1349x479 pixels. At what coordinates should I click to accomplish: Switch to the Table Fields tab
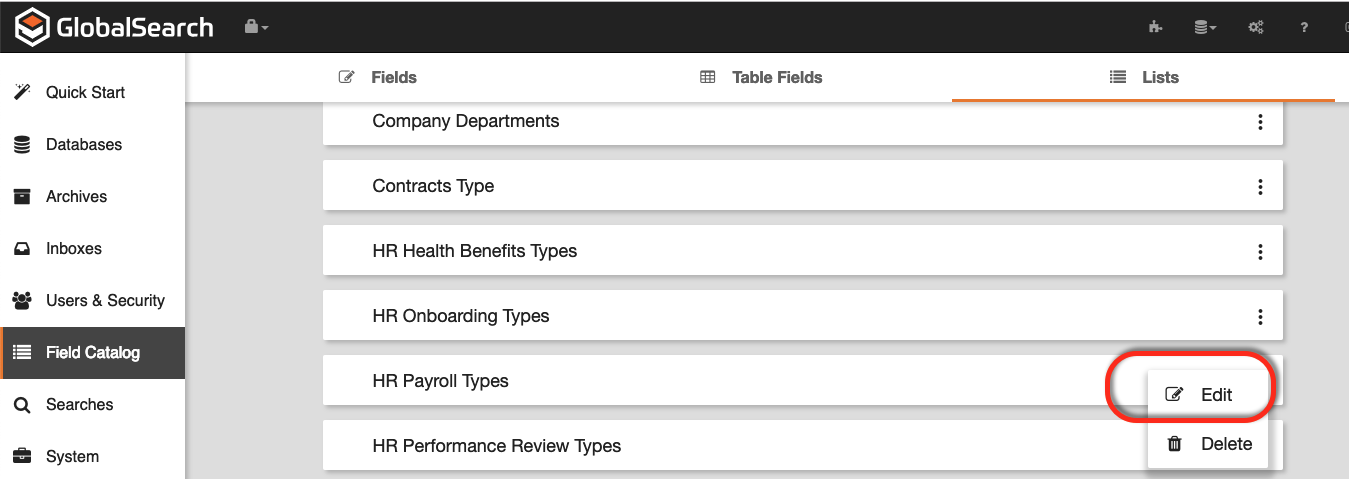761,77
